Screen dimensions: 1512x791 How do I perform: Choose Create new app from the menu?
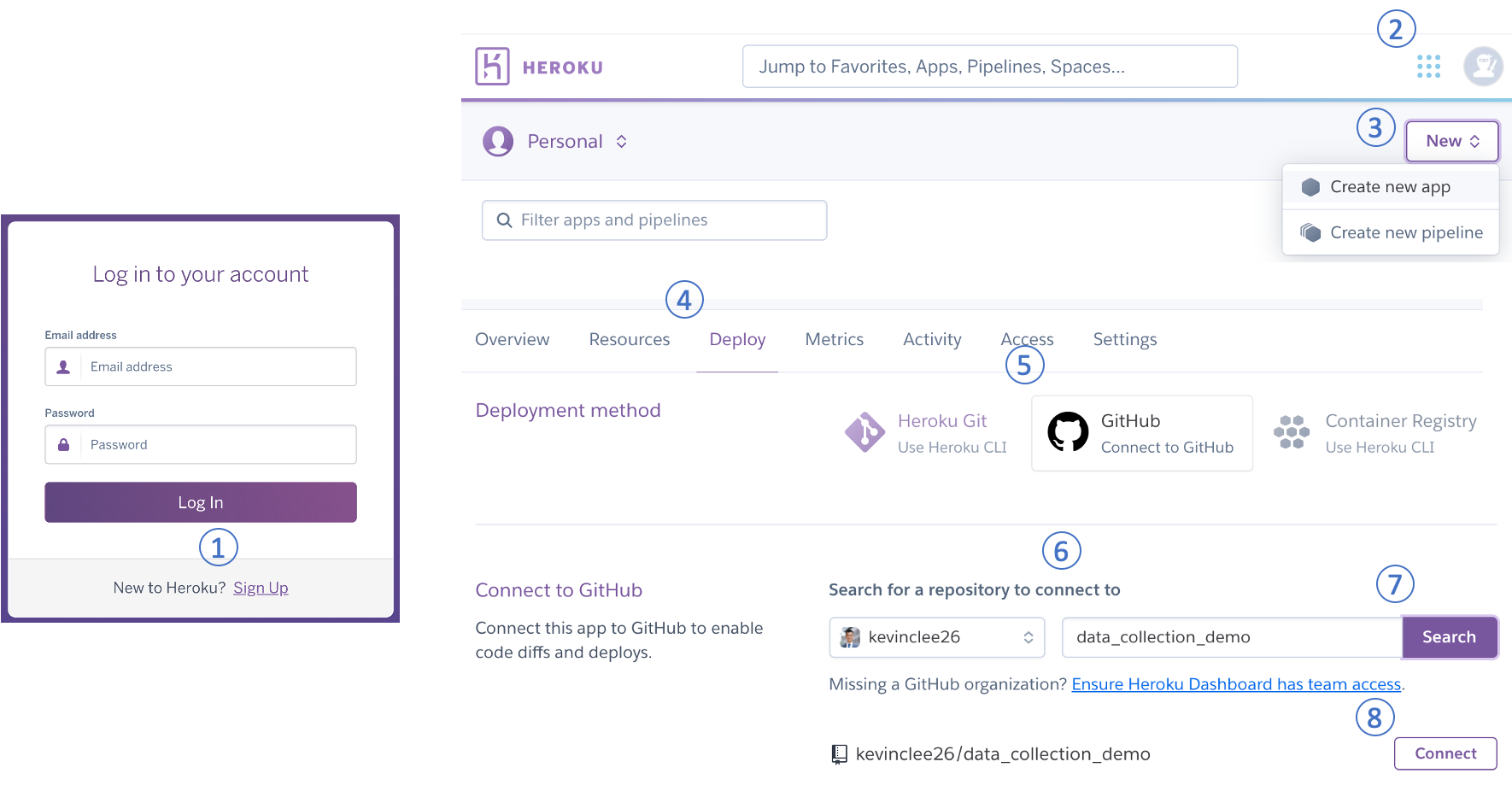(x=1391, y=187)
